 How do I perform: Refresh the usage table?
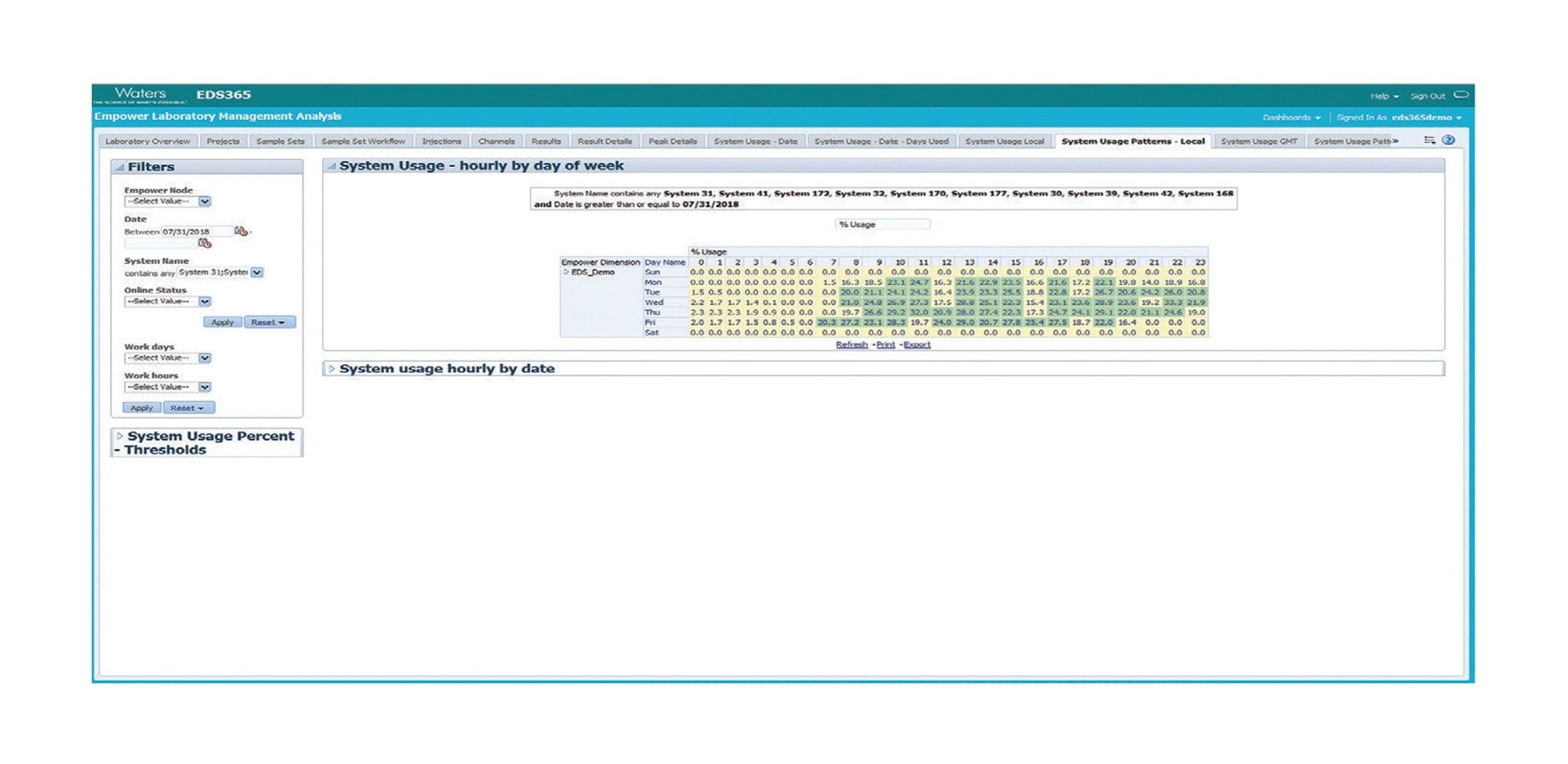click(x=851, y=345)
